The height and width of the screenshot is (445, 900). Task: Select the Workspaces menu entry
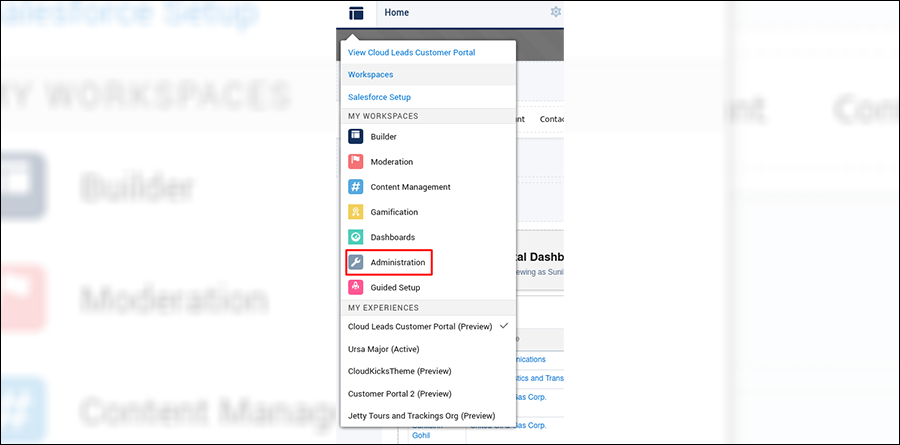pyautogui.click(x=428, y=75)
